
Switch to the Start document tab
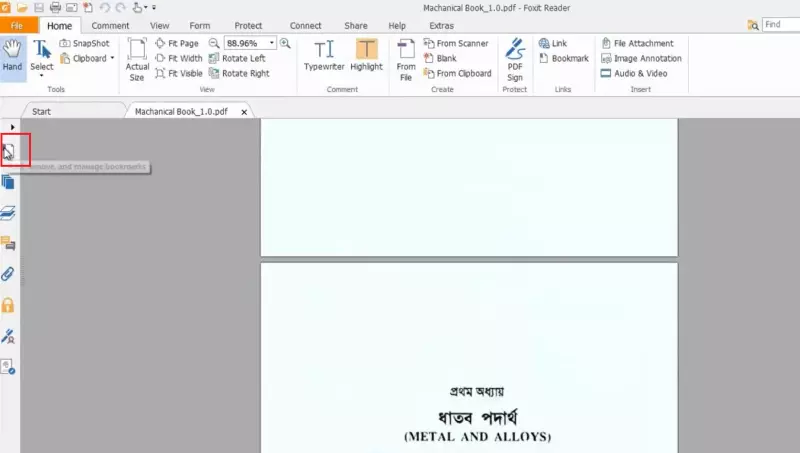pyautogui.click(x=41, y=111)
